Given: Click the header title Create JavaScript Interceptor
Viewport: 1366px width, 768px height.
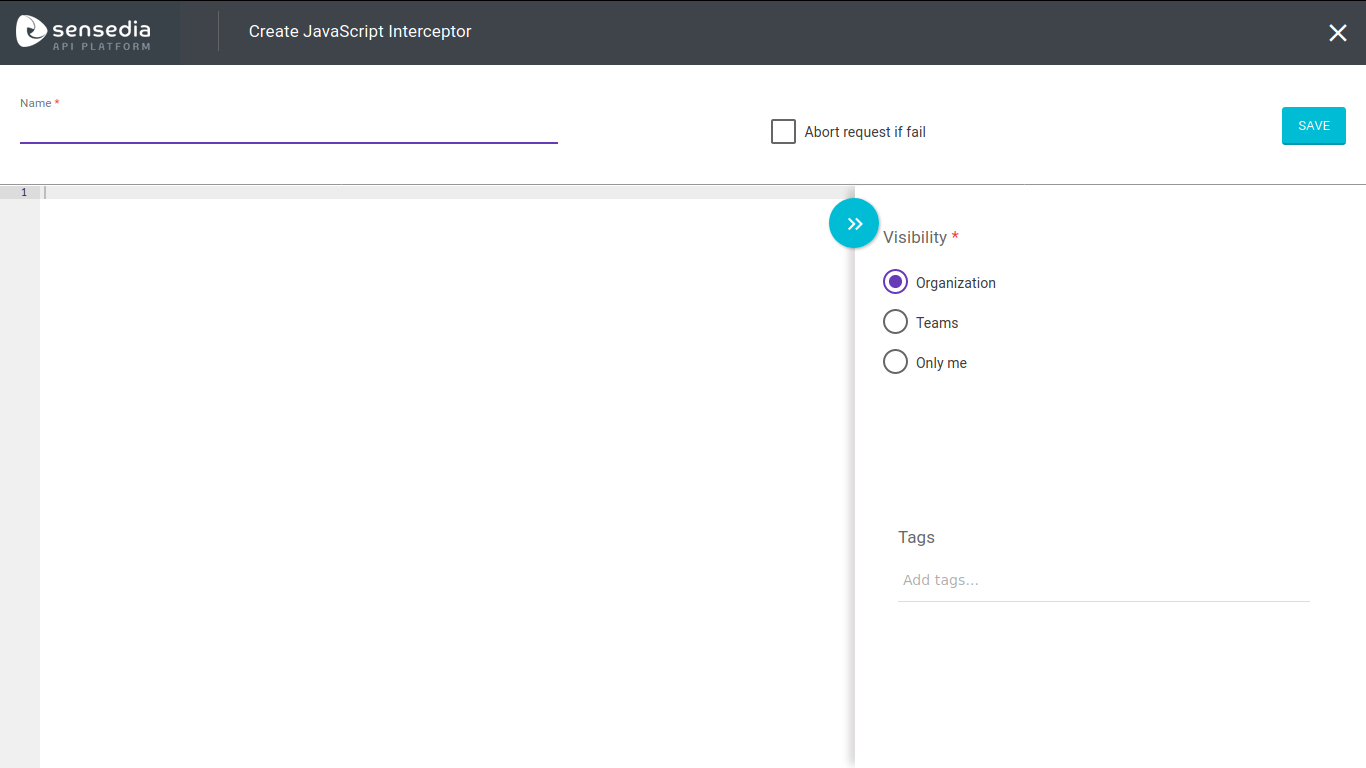Looking at the screenshot, I should pos(360,31).
